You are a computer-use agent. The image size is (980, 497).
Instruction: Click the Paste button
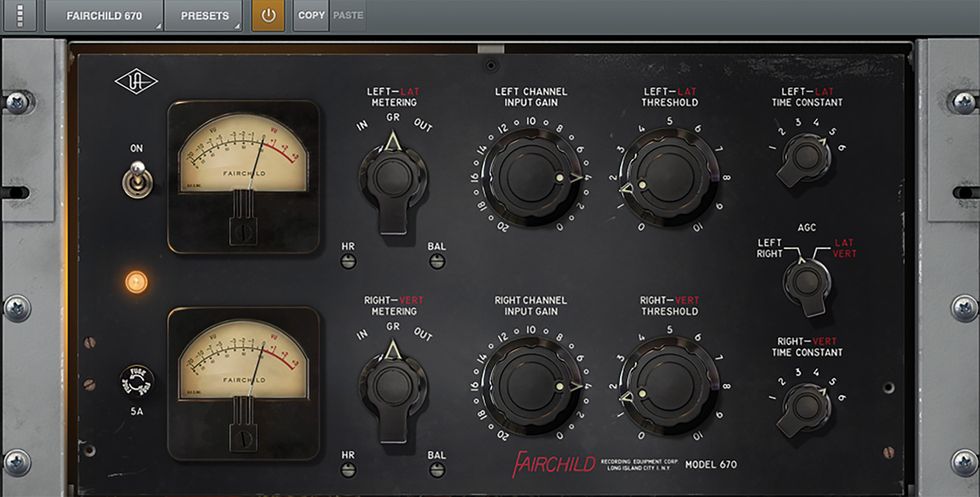(x=348, y=16)
